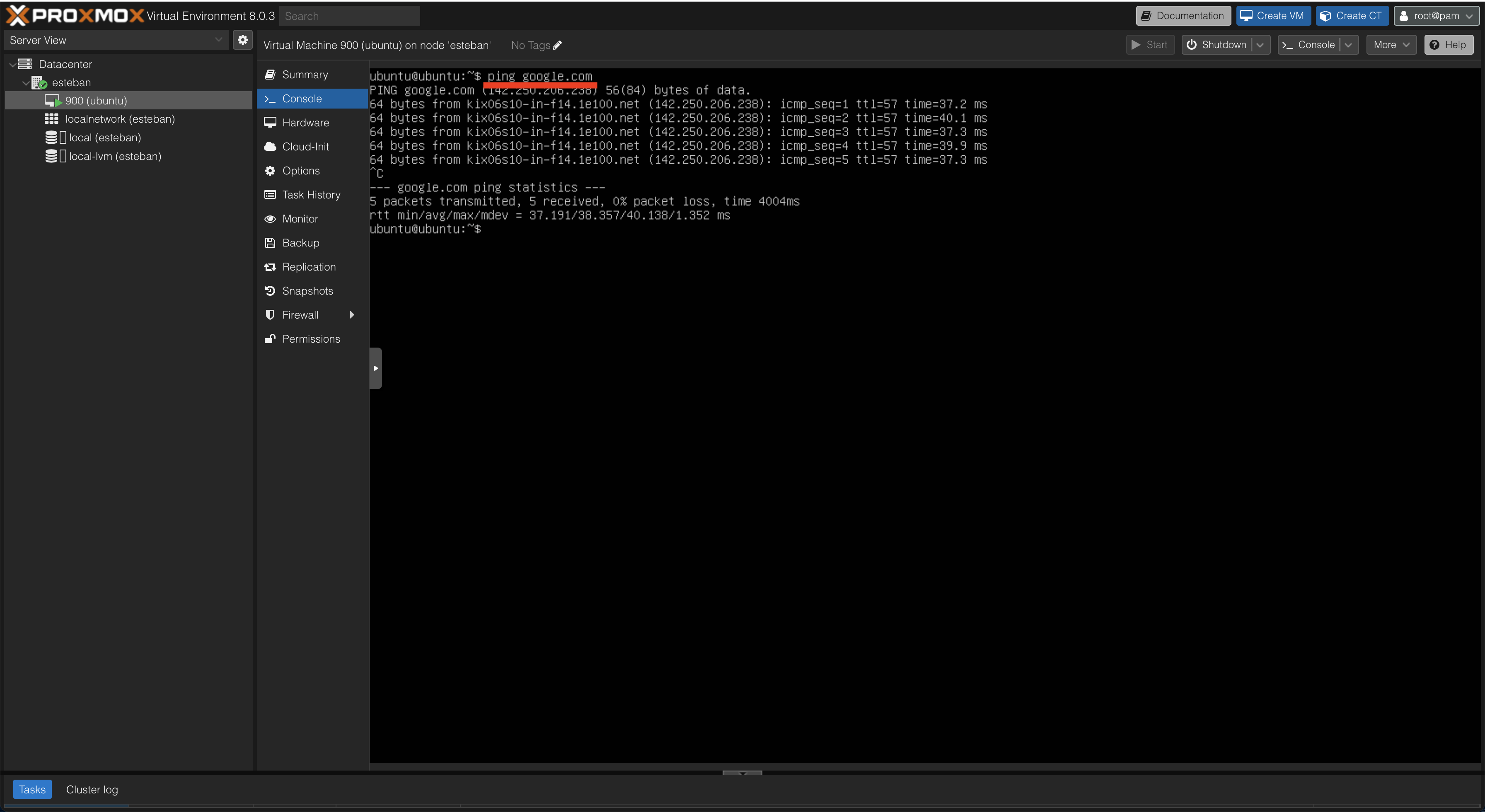Toggle the bottom log panel collapse handle
The width and height of the screenshot is (1485, 812).
742,772
